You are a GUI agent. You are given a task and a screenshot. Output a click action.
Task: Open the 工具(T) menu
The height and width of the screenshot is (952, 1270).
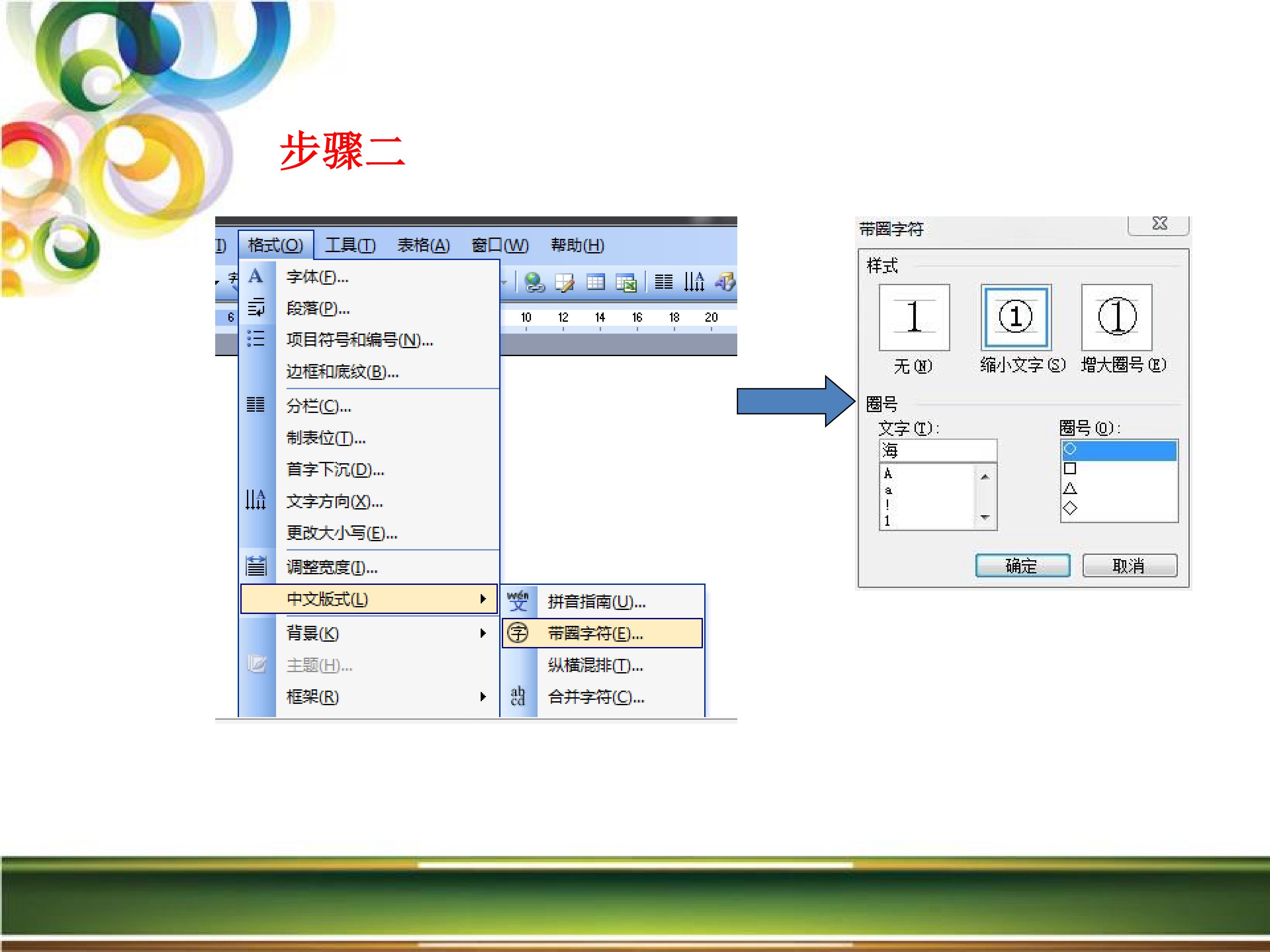[x=350, y=245]
